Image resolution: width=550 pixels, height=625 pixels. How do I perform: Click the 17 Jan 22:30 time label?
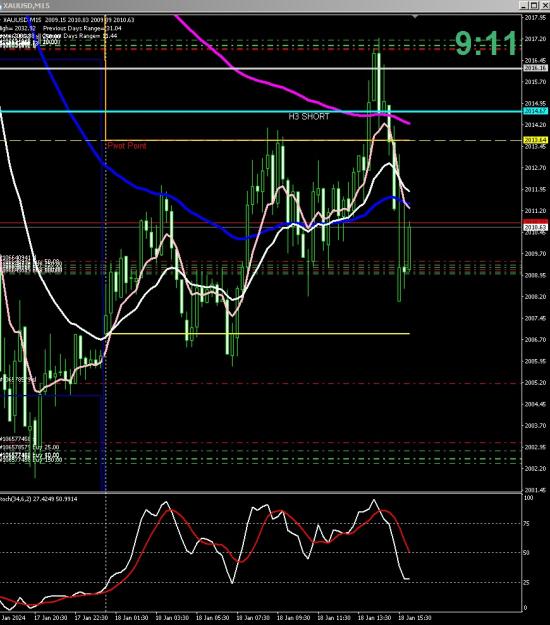point(91,618)
